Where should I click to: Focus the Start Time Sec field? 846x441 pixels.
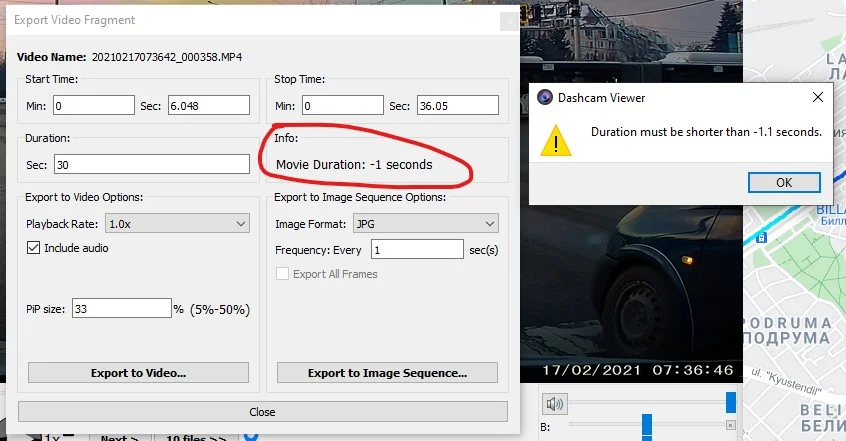[x=208, y=106]
